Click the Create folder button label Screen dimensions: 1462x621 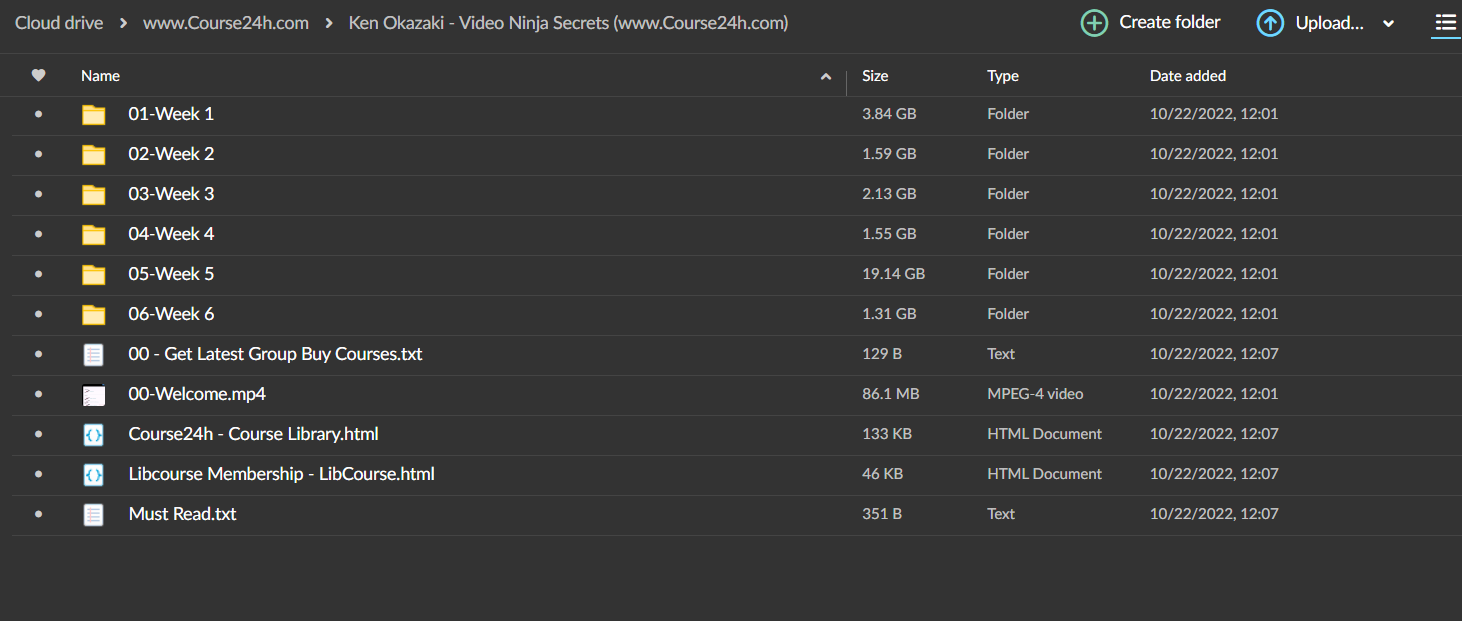tap(1170, 22)
